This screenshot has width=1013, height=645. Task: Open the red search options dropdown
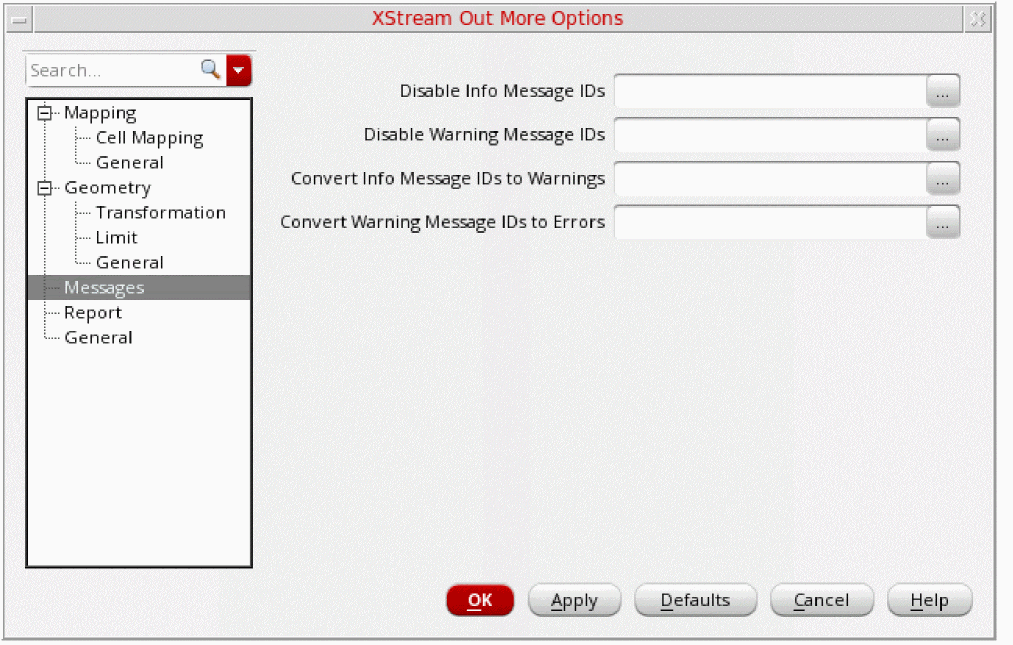pyautogui.click(x=238, y=70)
